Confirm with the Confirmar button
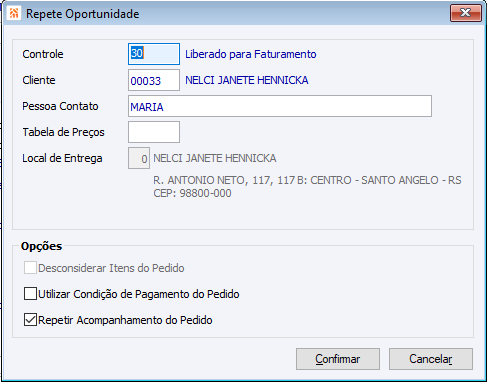The image size is (487, 382). click(338, 359)
